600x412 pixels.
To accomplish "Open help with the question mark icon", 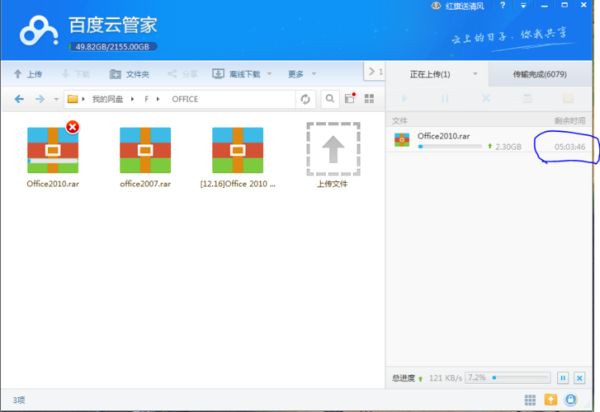I will click(502, 5).
